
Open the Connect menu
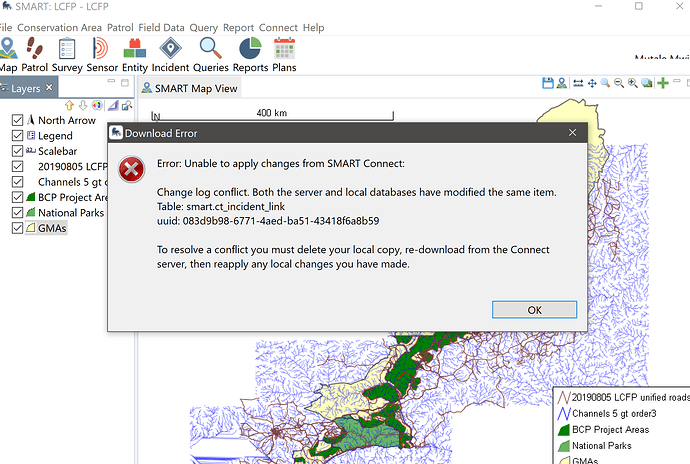278,27
